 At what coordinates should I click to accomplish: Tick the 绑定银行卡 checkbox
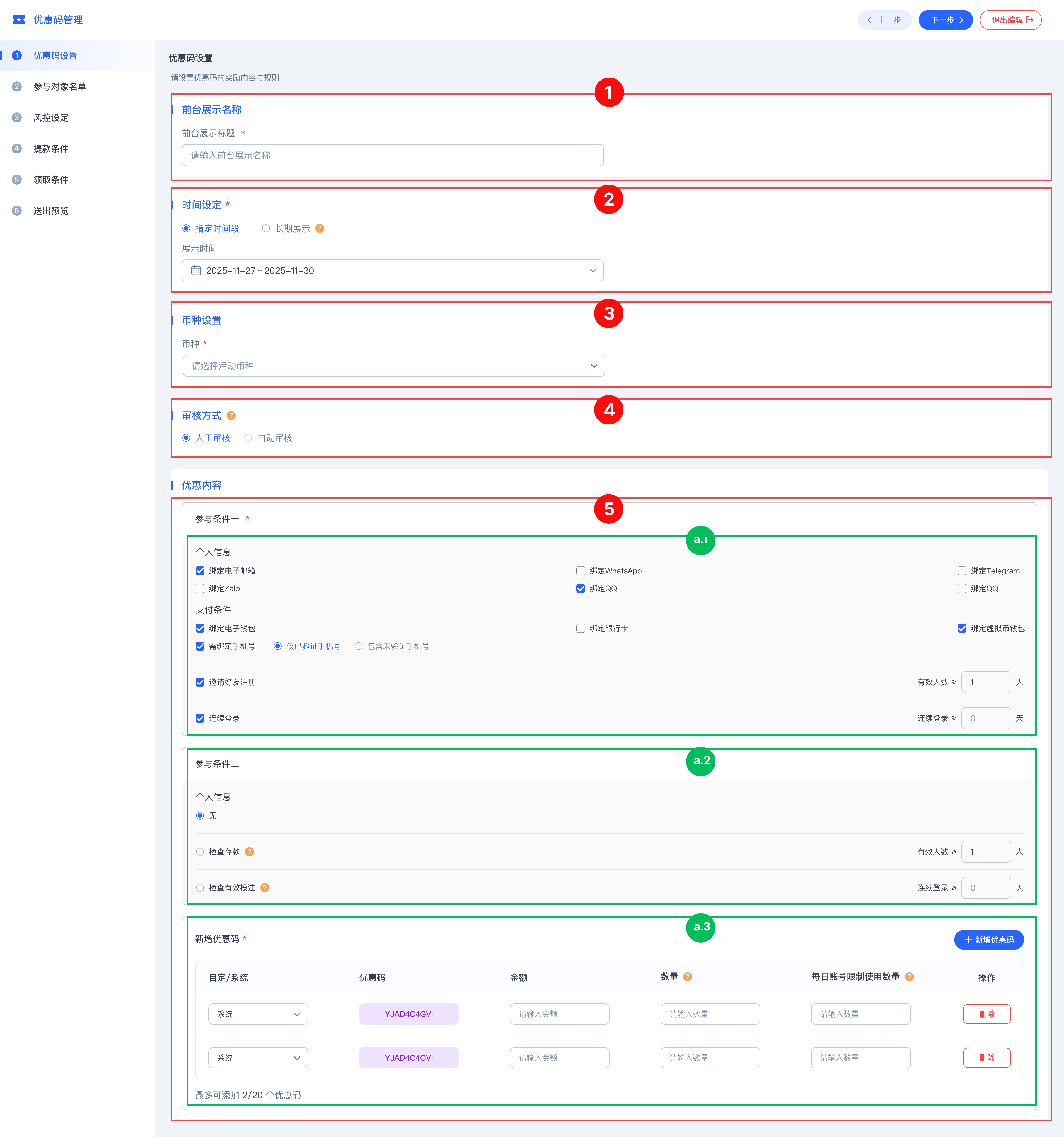(x=581, y=629)
